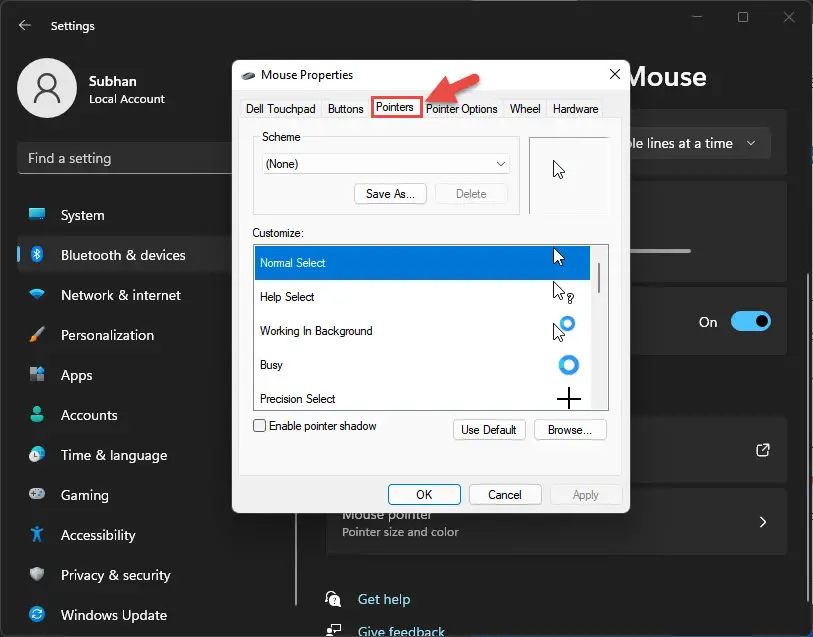813x637 pixels.
Task: Select Normal Select row text
Action: pos(292,263)
